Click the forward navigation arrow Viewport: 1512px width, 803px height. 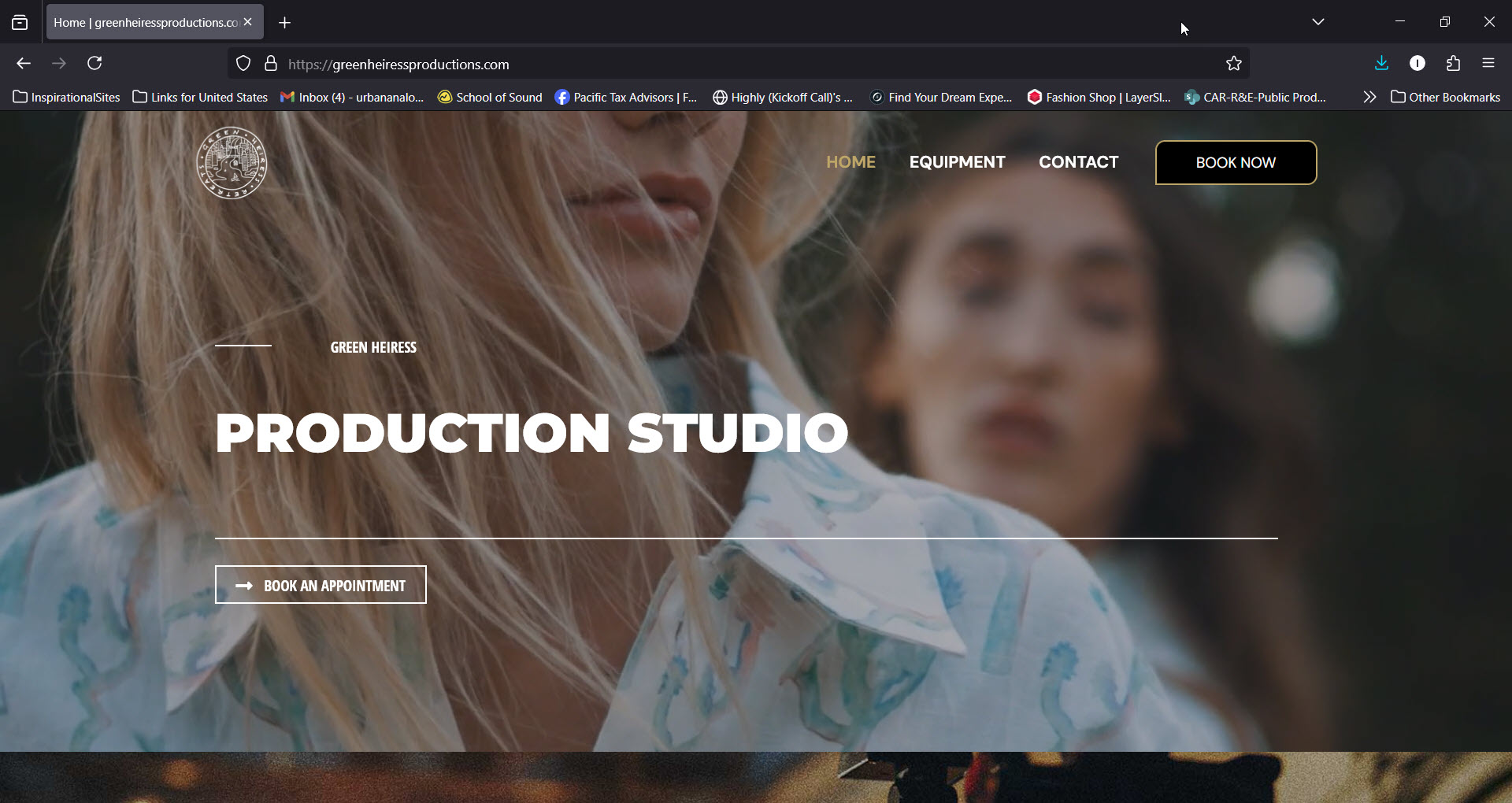click(x=59, y=63)
